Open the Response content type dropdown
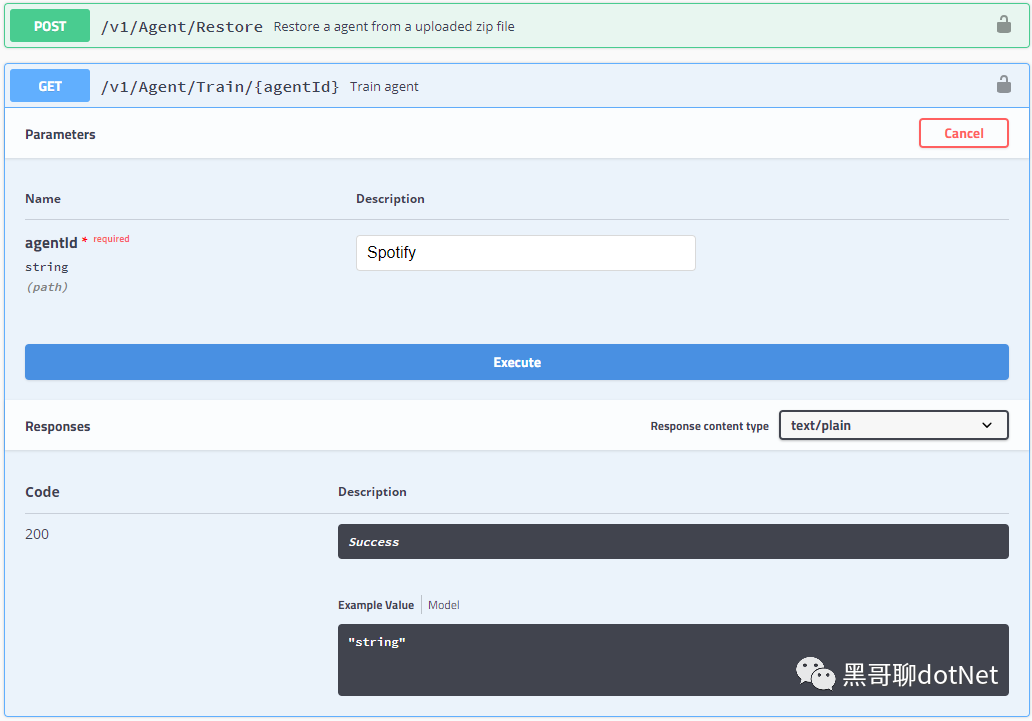This screenshot has height=721, width=1032. click(x=893, y=425)
